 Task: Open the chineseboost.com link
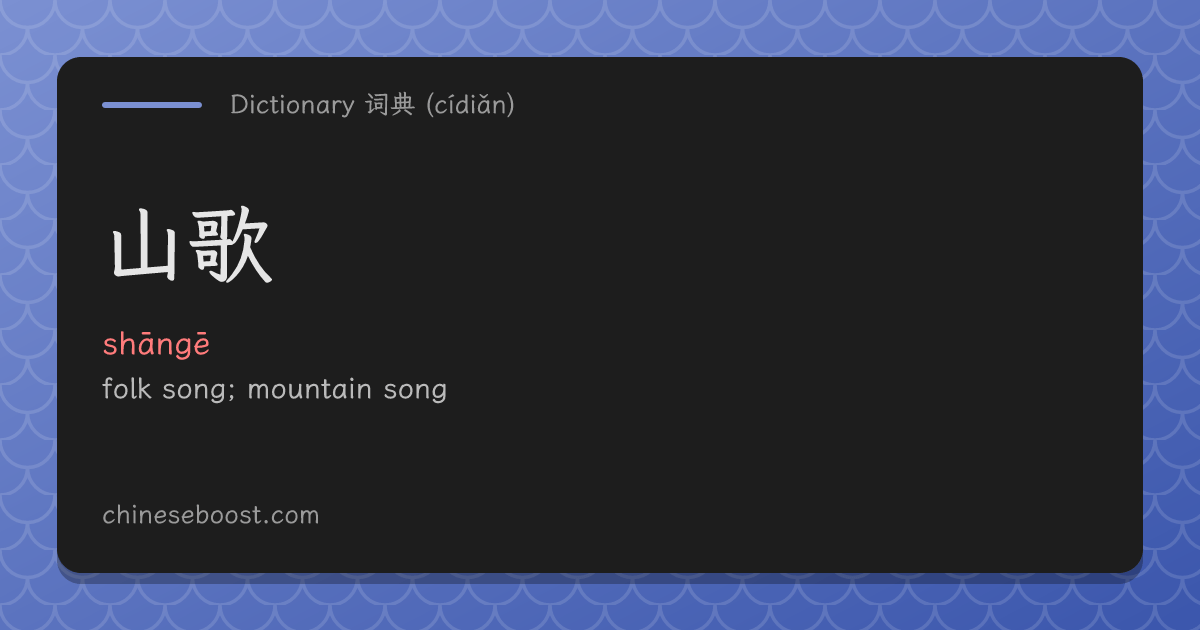[x=211, y=516]
